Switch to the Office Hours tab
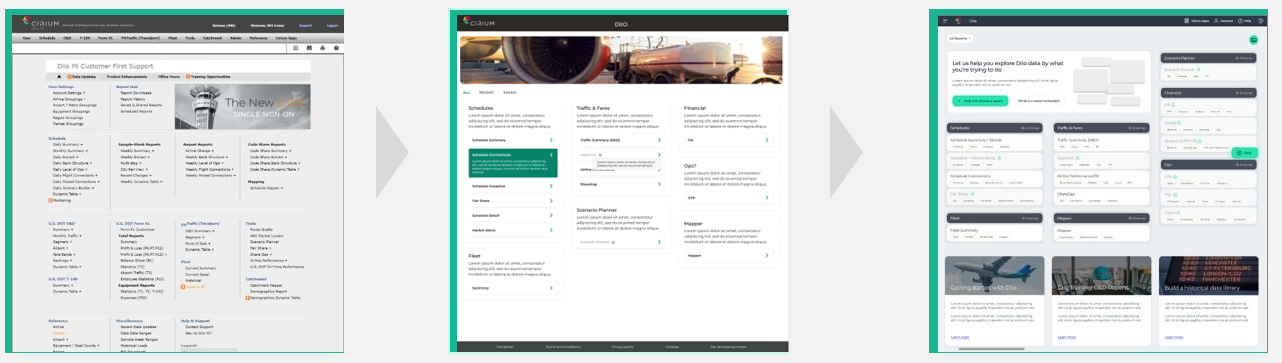This screenshot has height=363, width=1282. (x=168, y=76)
